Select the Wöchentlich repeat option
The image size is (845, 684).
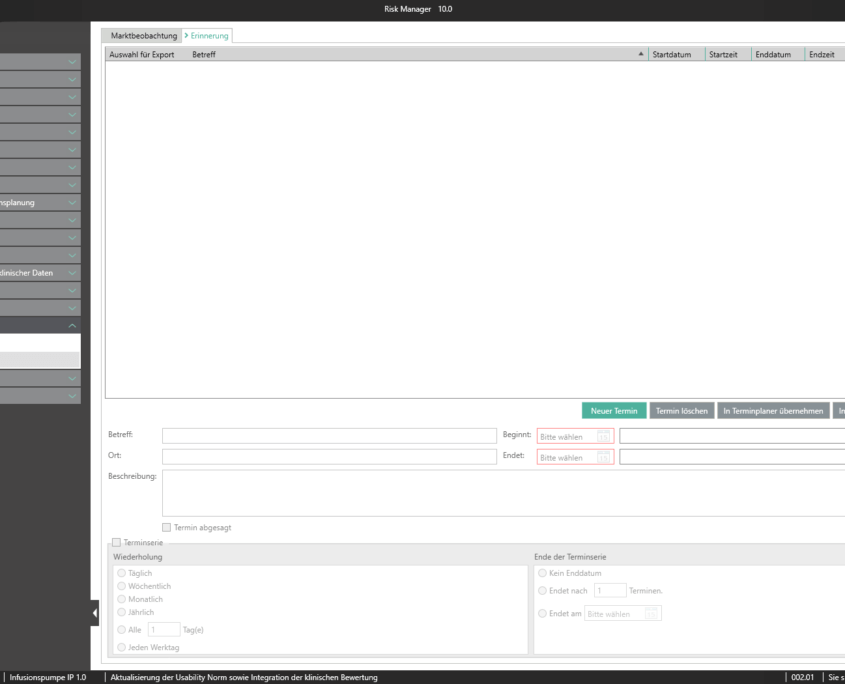point(122,586)
